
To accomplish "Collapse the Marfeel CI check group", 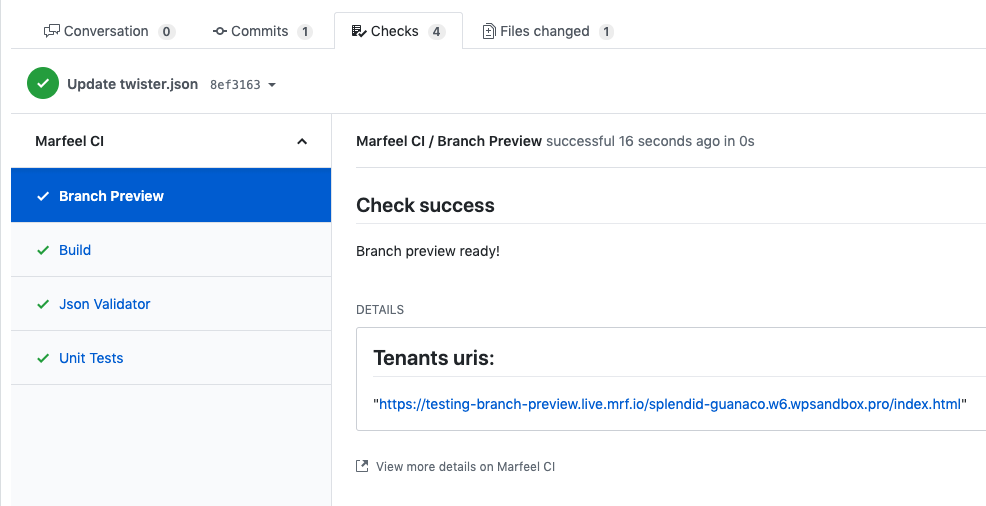I will click(x=302, y=141).
